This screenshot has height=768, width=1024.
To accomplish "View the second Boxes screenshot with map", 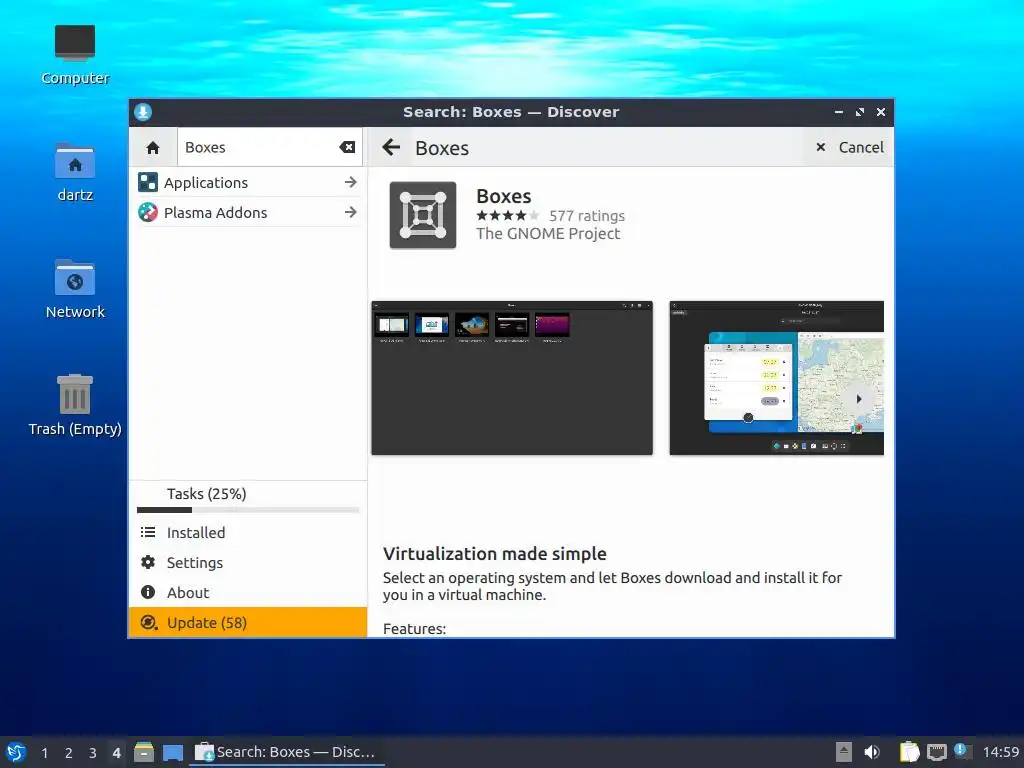I will click(x=776, y=378).
